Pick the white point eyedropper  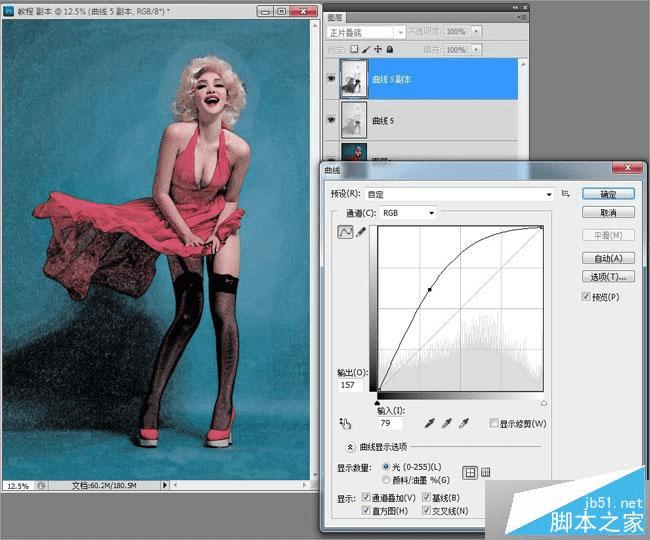click(x=463, y=423)
